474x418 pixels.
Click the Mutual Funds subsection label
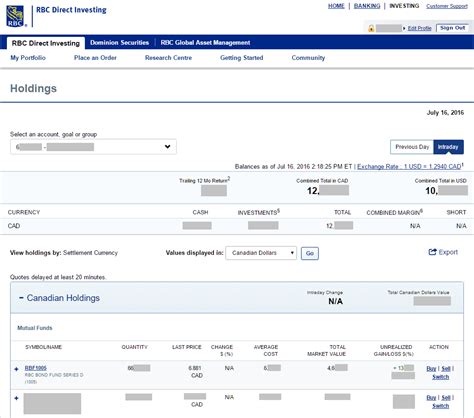pos(35,328)
